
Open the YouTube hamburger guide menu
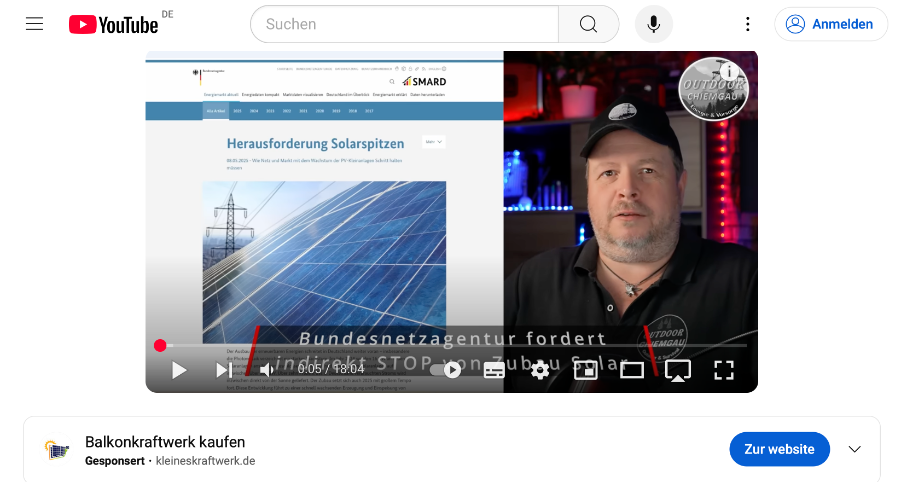[x=35, y=24]
